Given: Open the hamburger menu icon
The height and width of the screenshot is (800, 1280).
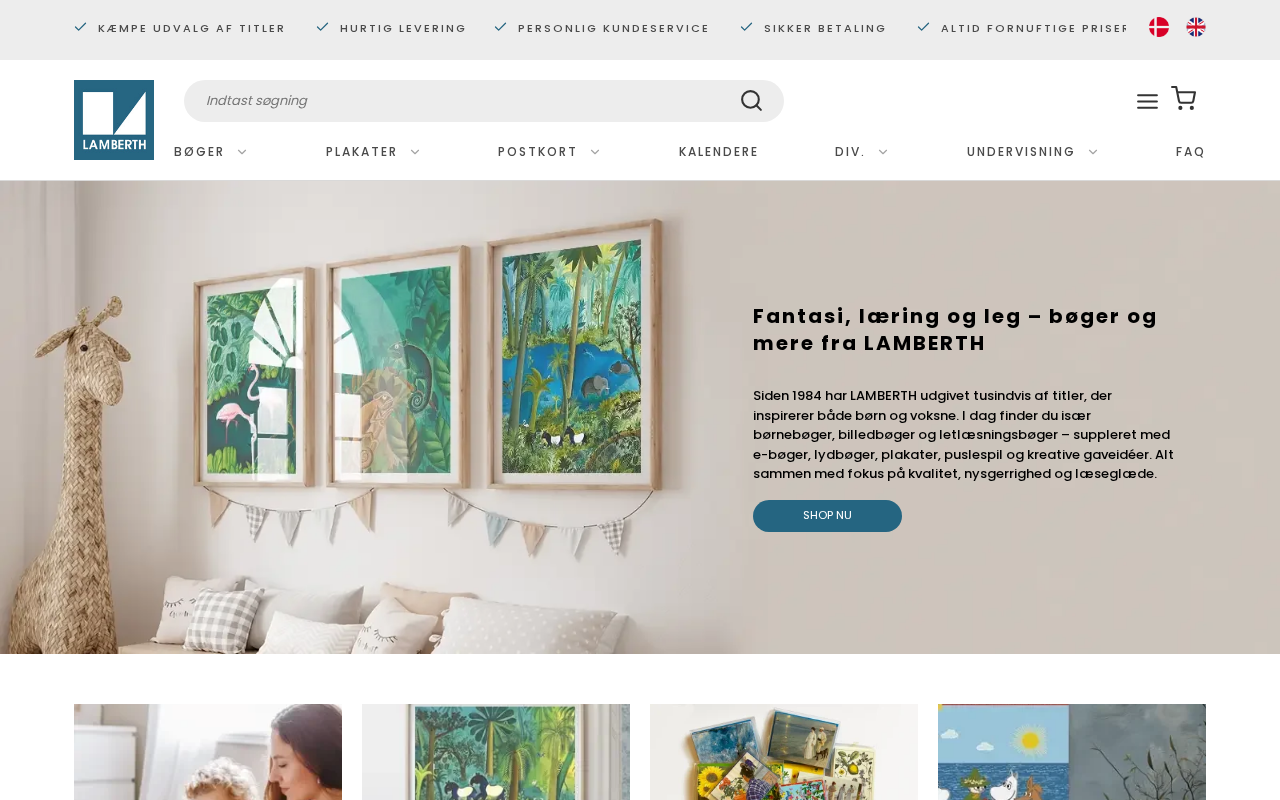Looking at the screenshot, I should coord(1147,101).
